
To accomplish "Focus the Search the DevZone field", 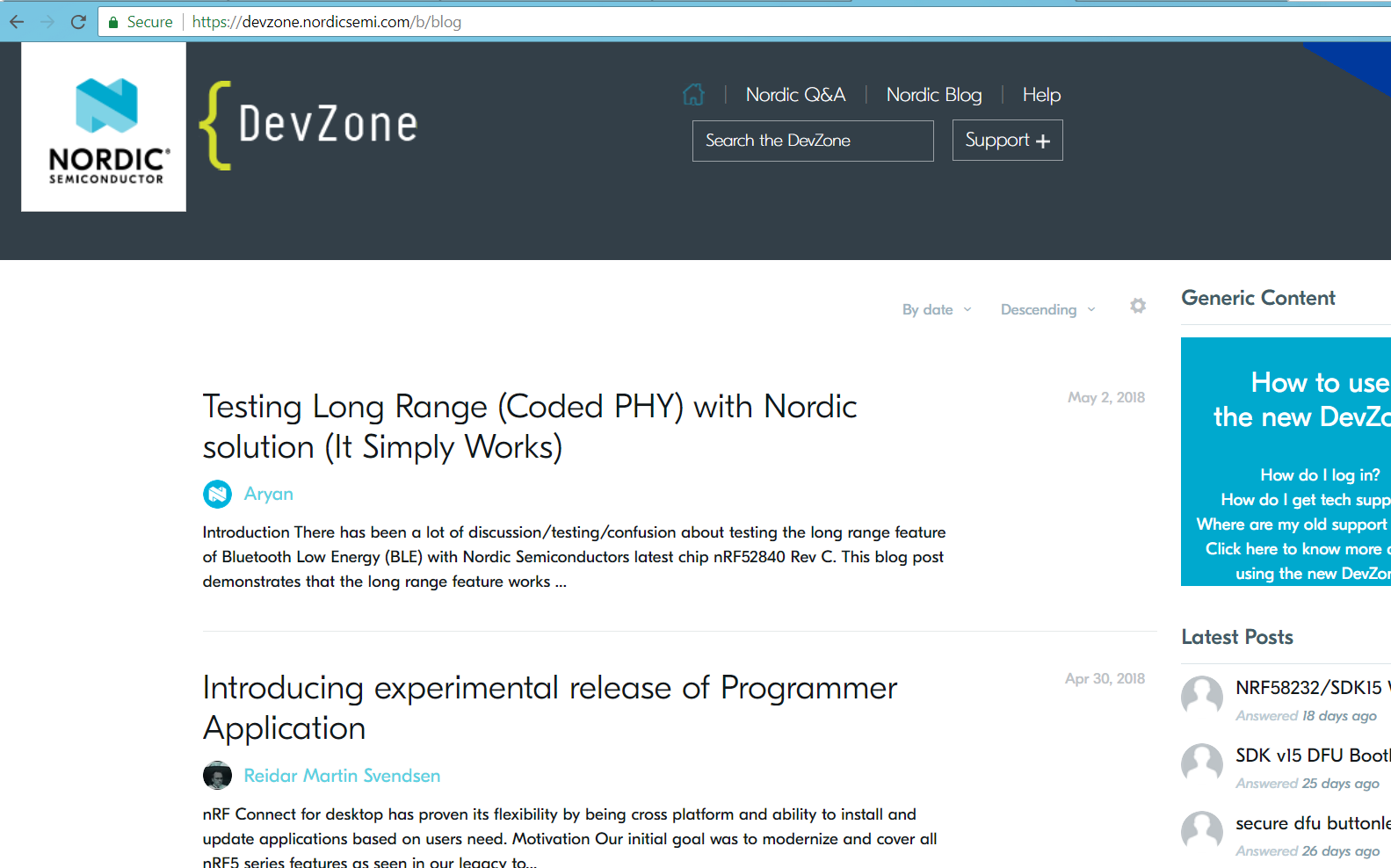I will point(813,141).
